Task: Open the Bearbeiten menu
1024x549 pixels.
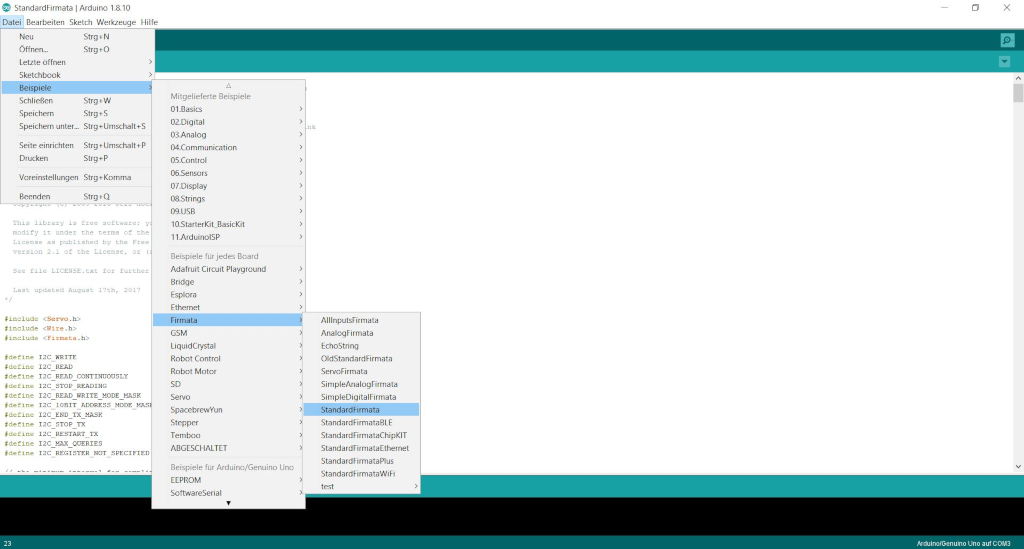Action: pos(45,22)
